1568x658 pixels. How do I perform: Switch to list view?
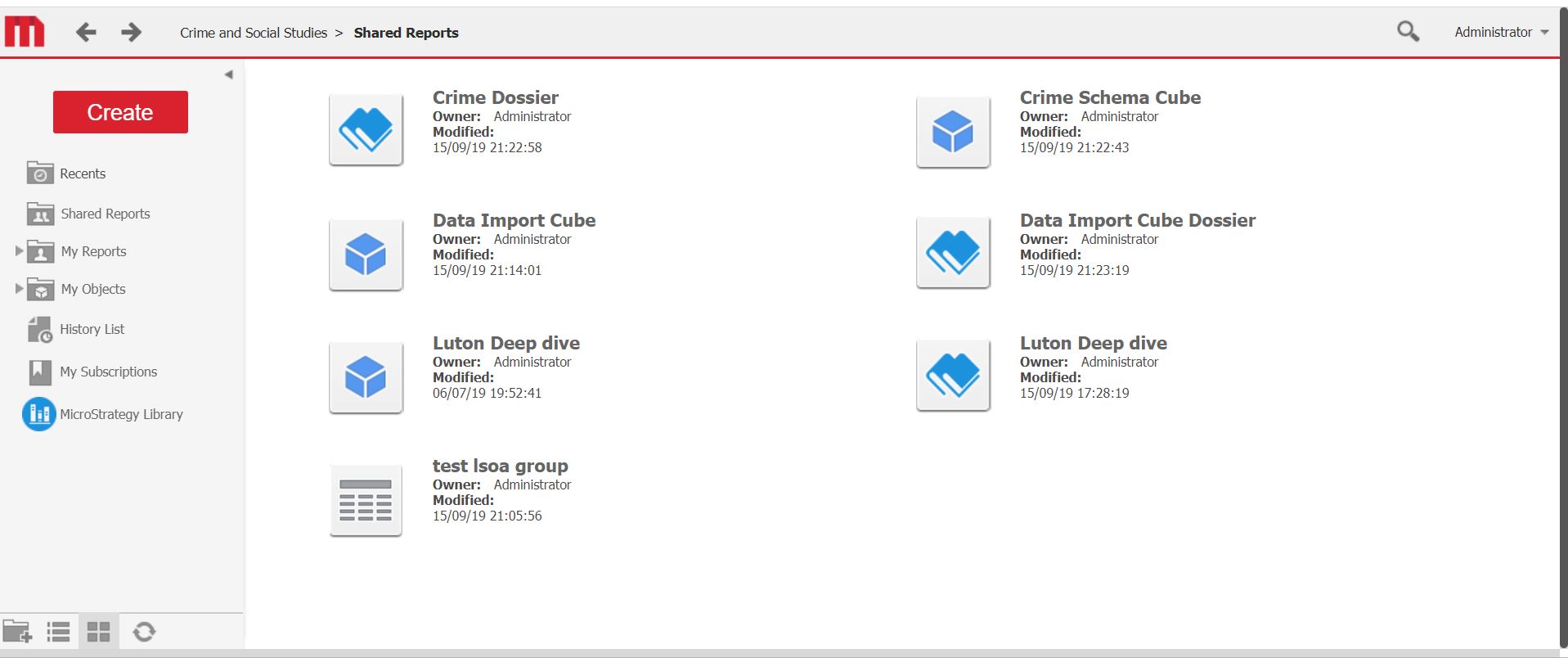(x=58, y=632)
